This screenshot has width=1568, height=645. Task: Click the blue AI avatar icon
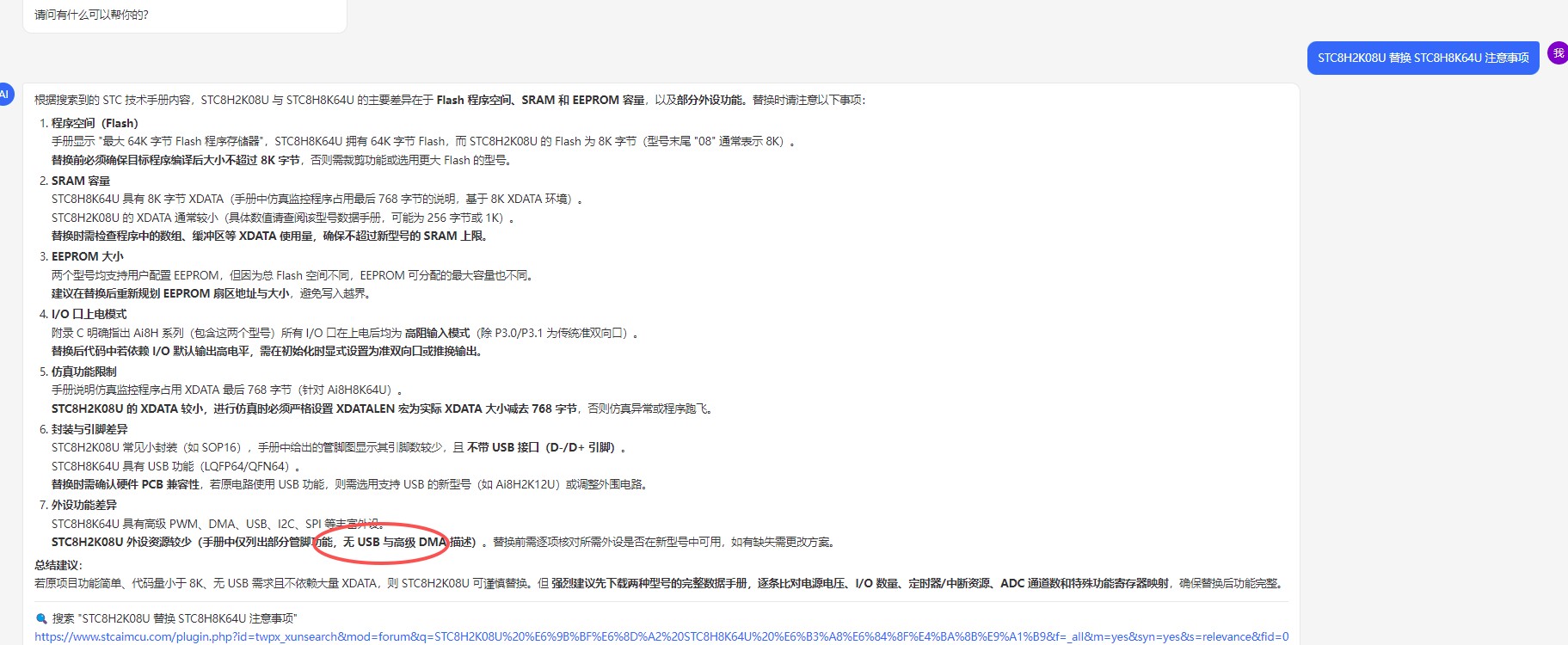(4, 95)
